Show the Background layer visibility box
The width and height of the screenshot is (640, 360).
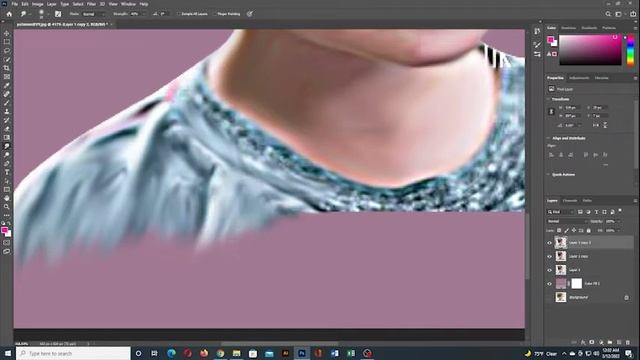[549, 297]
